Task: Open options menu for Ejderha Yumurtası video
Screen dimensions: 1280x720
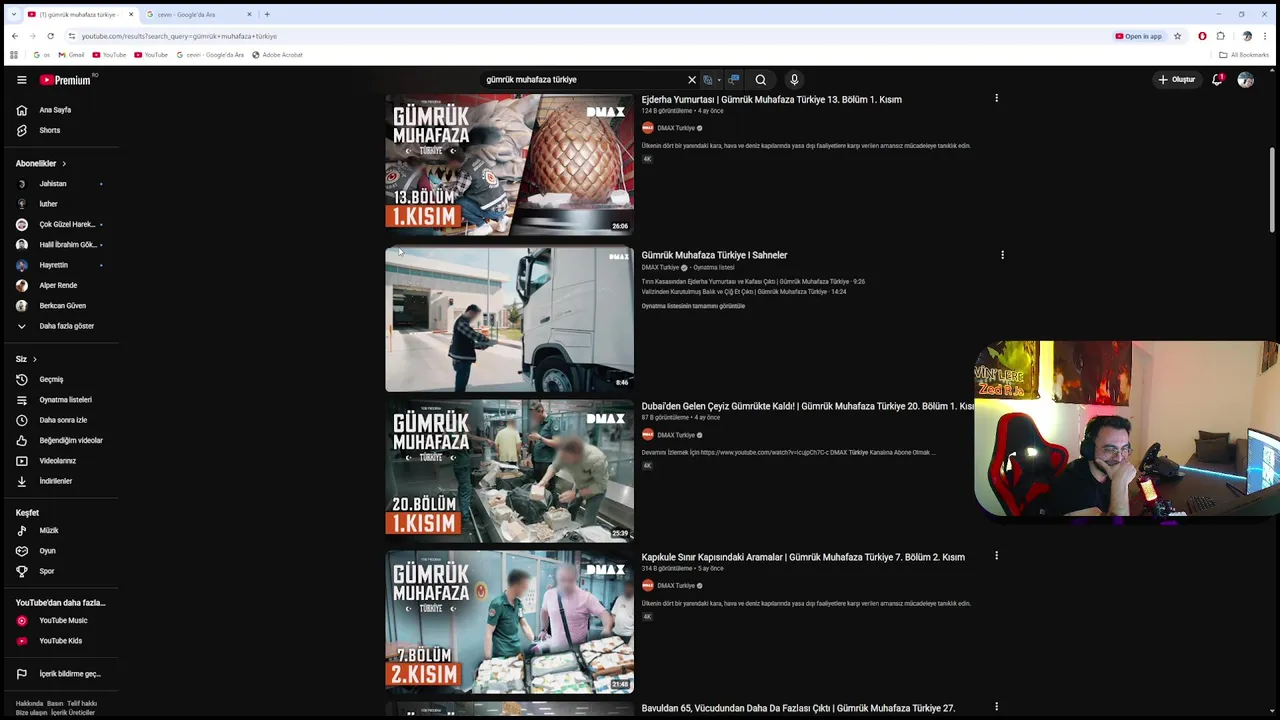Action: pyautogui.click(x=996, y=98)
